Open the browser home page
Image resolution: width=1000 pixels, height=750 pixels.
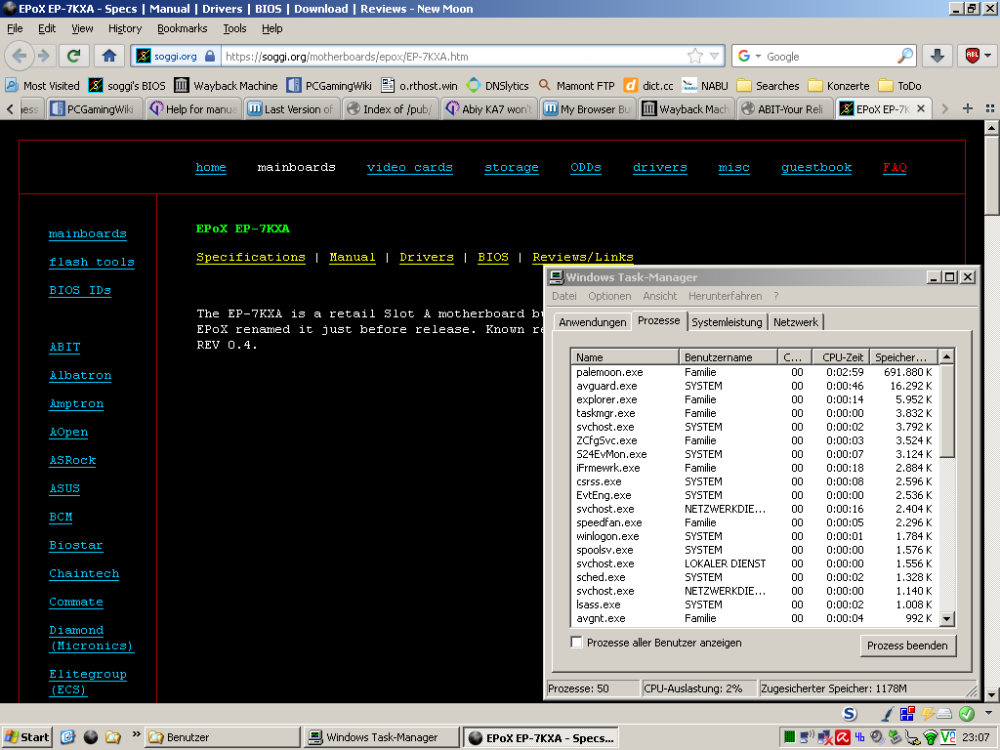[109, 56]
